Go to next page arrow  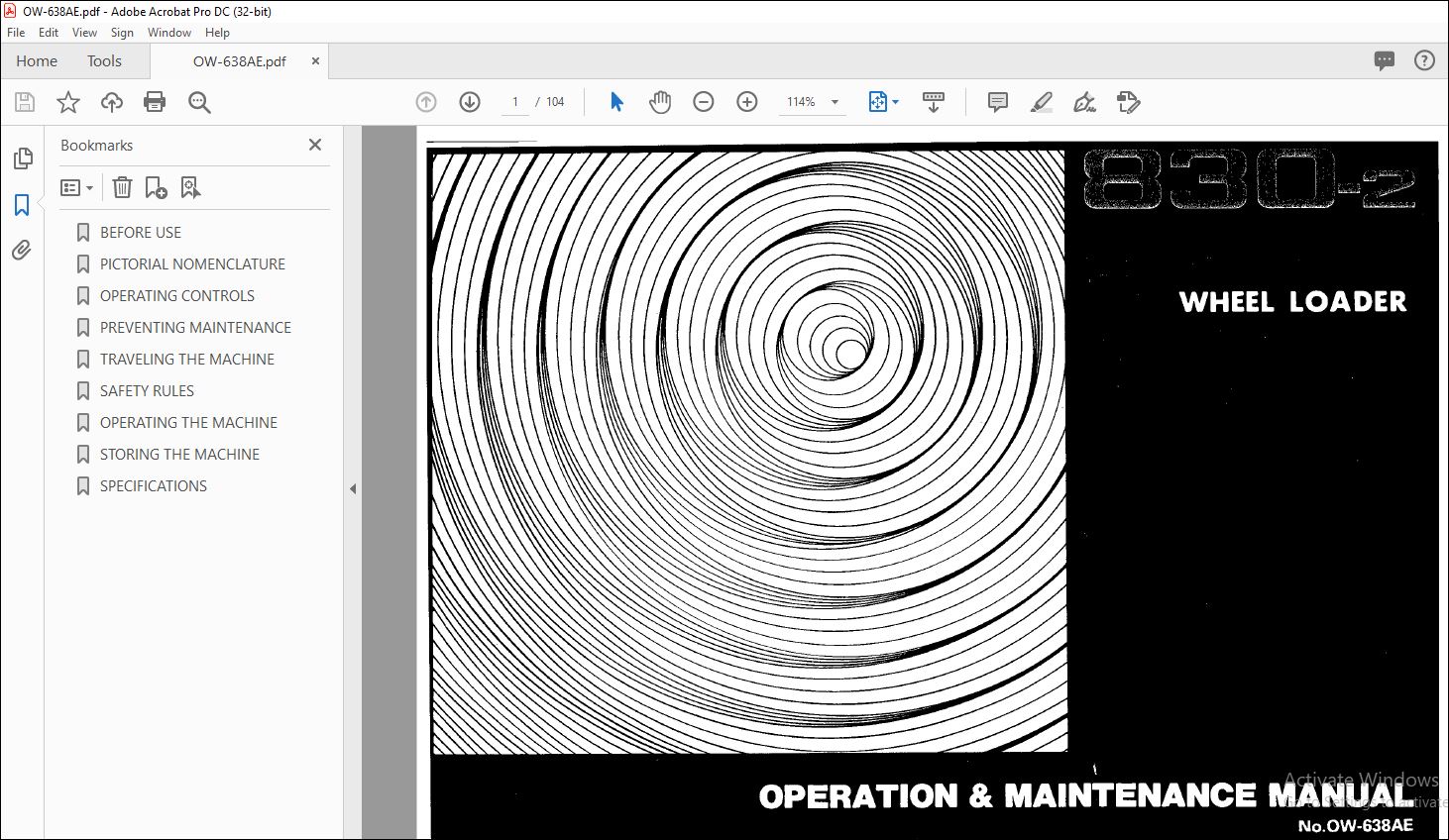point(470,102)
